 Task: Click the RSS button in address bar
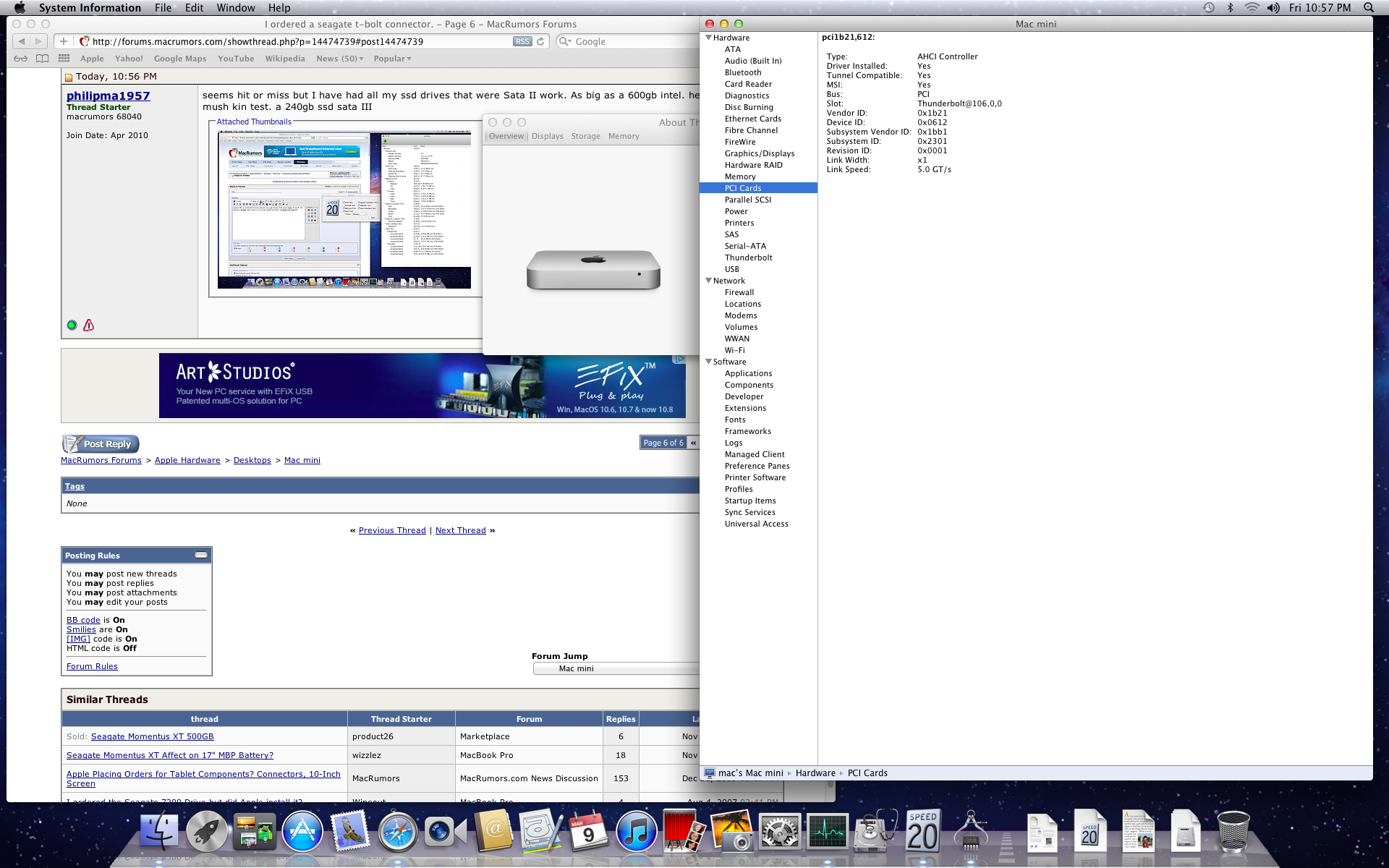(522, 42)
